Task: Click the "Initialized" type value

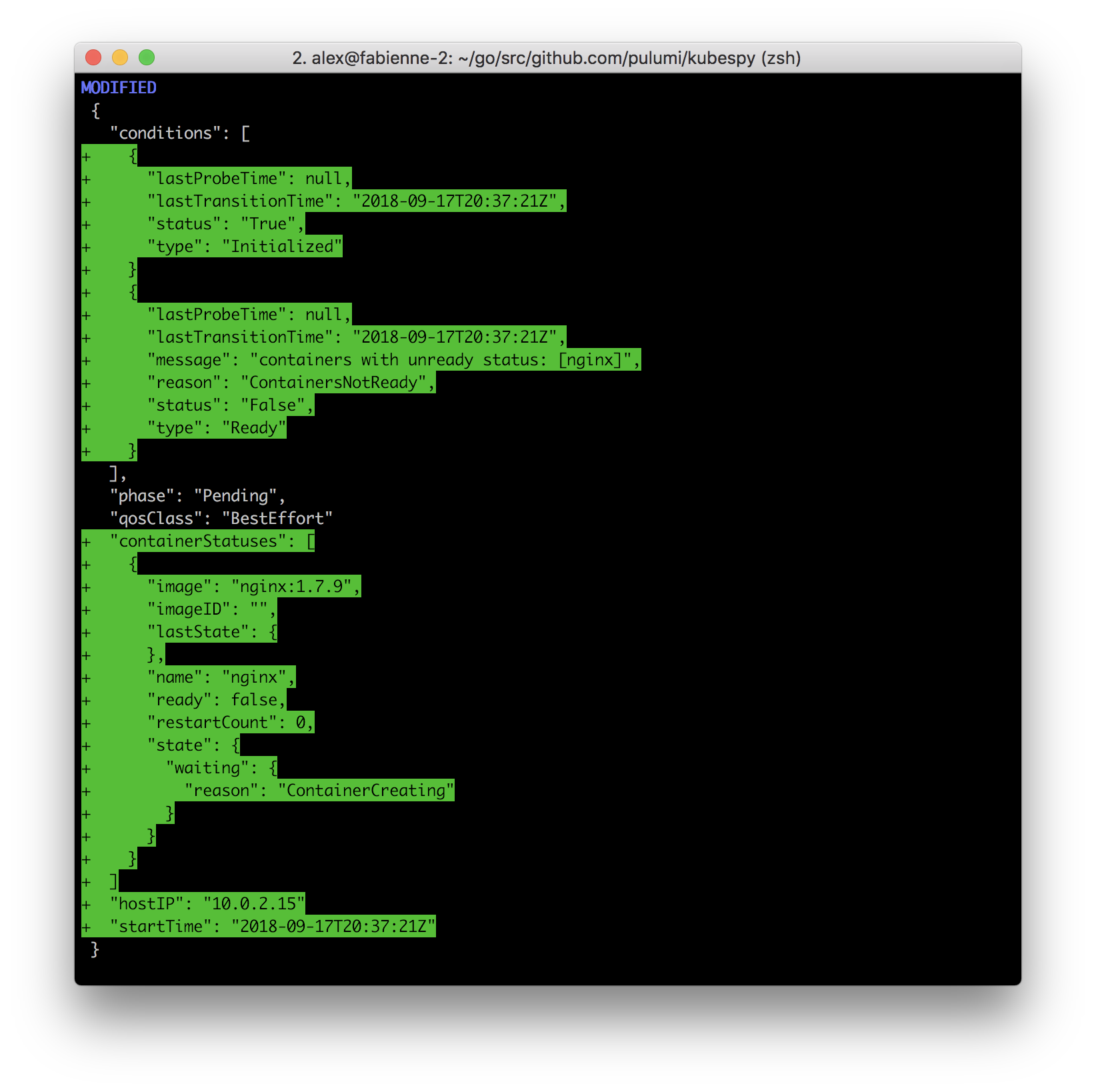Action: [x=282, y=247]
